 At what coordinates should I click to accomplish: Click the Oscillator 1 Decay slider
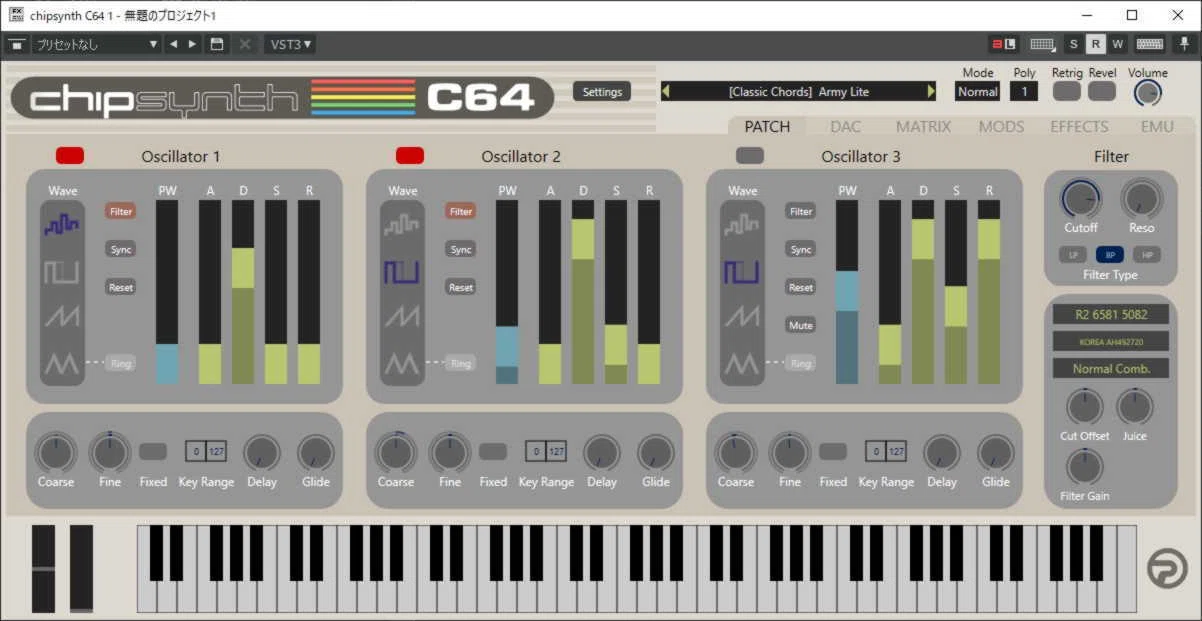point(243,292)
